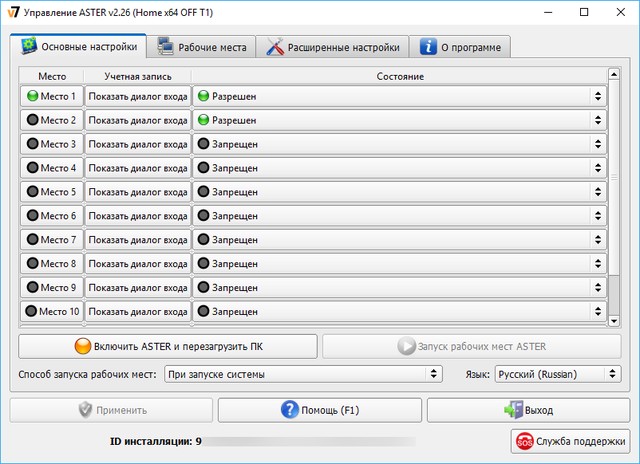Click the Применить button
Viewport: 640px width, 464px height.
pyautogui.click(x=111, y=410)
